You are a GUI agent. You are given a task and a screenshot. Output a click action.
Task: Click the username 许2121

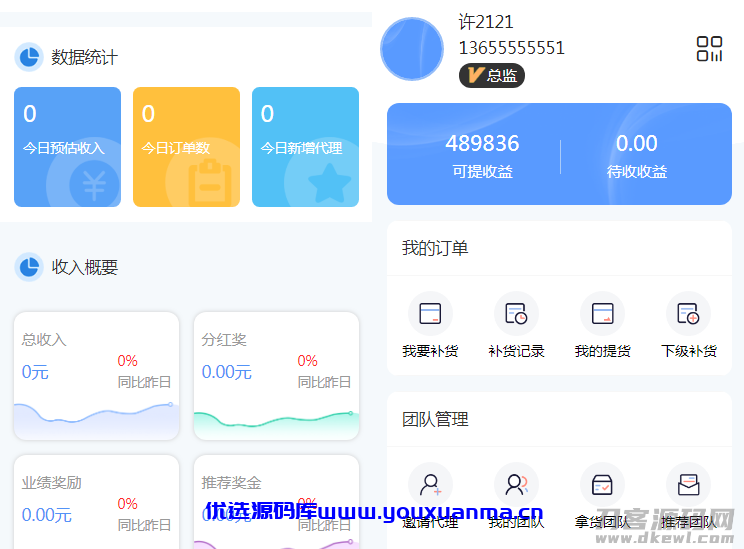[486, 22]
